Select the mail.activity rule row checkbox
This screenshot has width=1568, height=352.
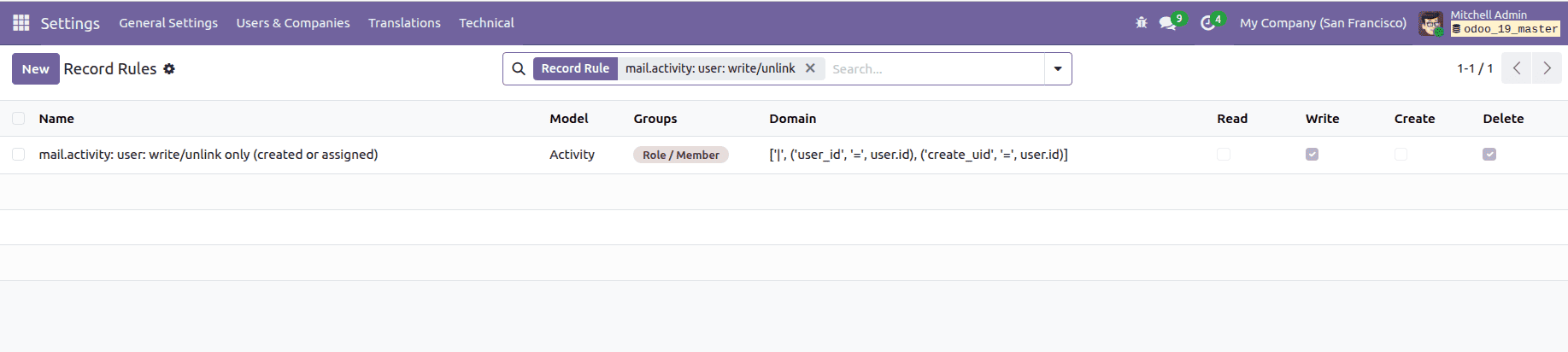tap(19, 155)
